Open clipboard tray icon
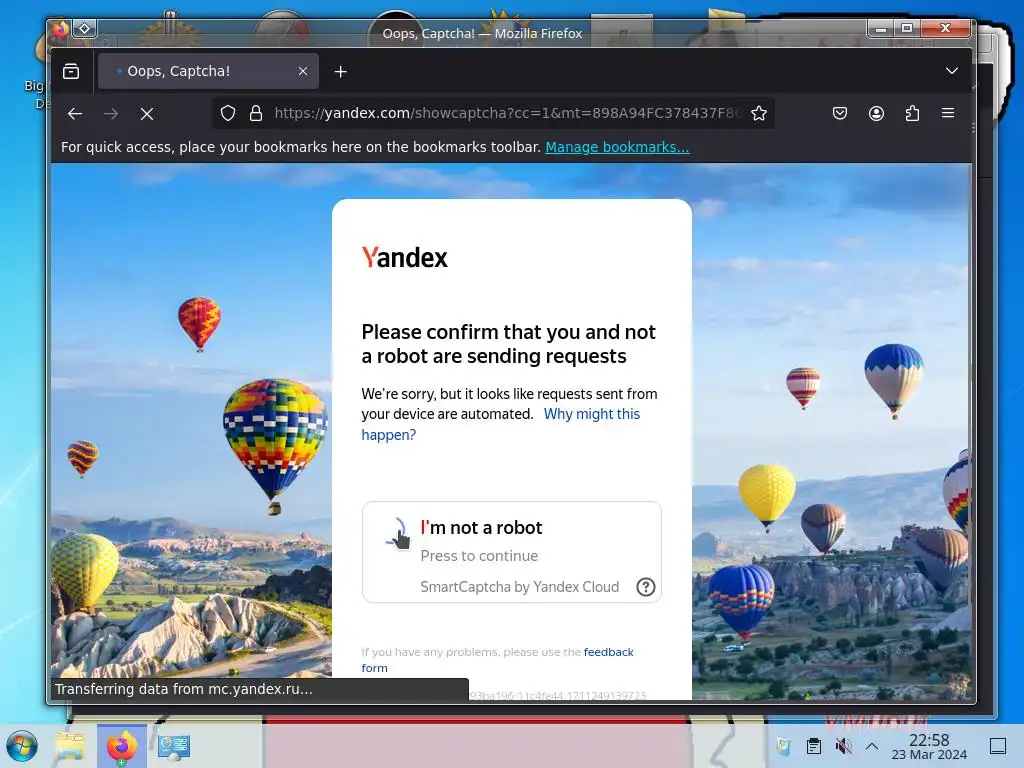Image resolution: width=1024 pixels, height=768 pixels. (814, 746)
